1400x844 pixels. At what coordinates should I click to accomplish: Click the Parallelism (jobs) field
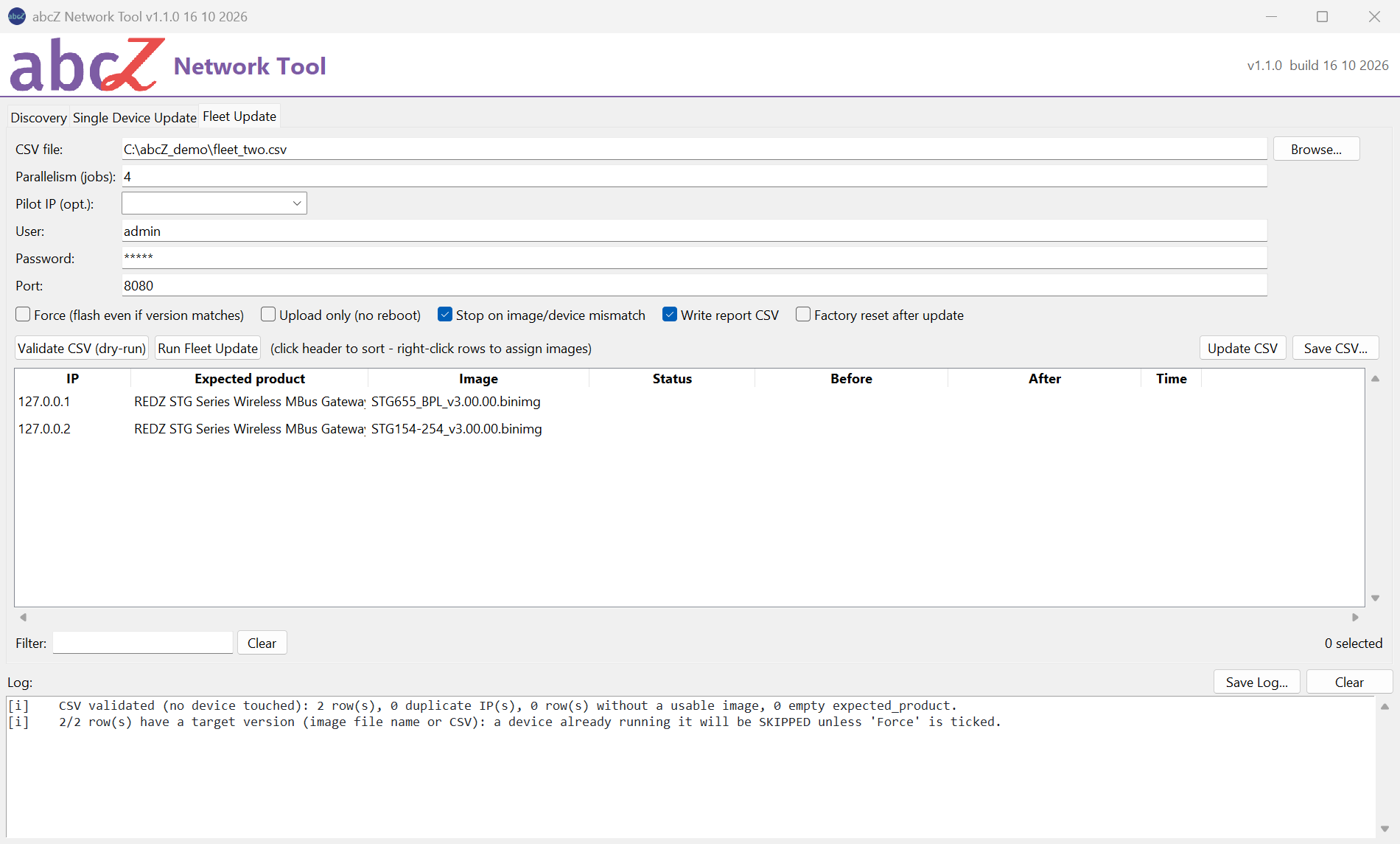tap(694, 176)
